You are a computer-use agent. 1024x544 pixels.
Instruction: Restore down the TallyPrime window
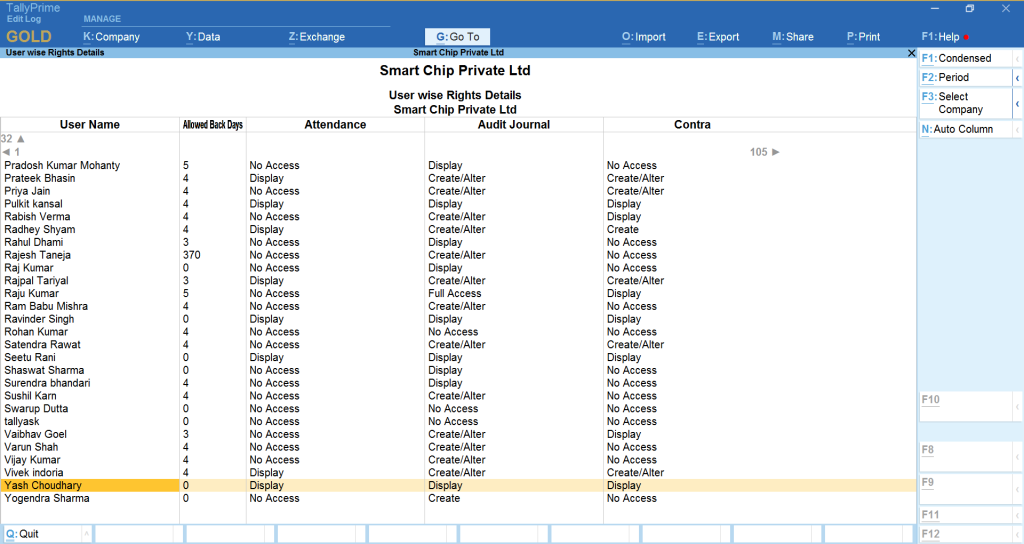(x=969, y=9)
